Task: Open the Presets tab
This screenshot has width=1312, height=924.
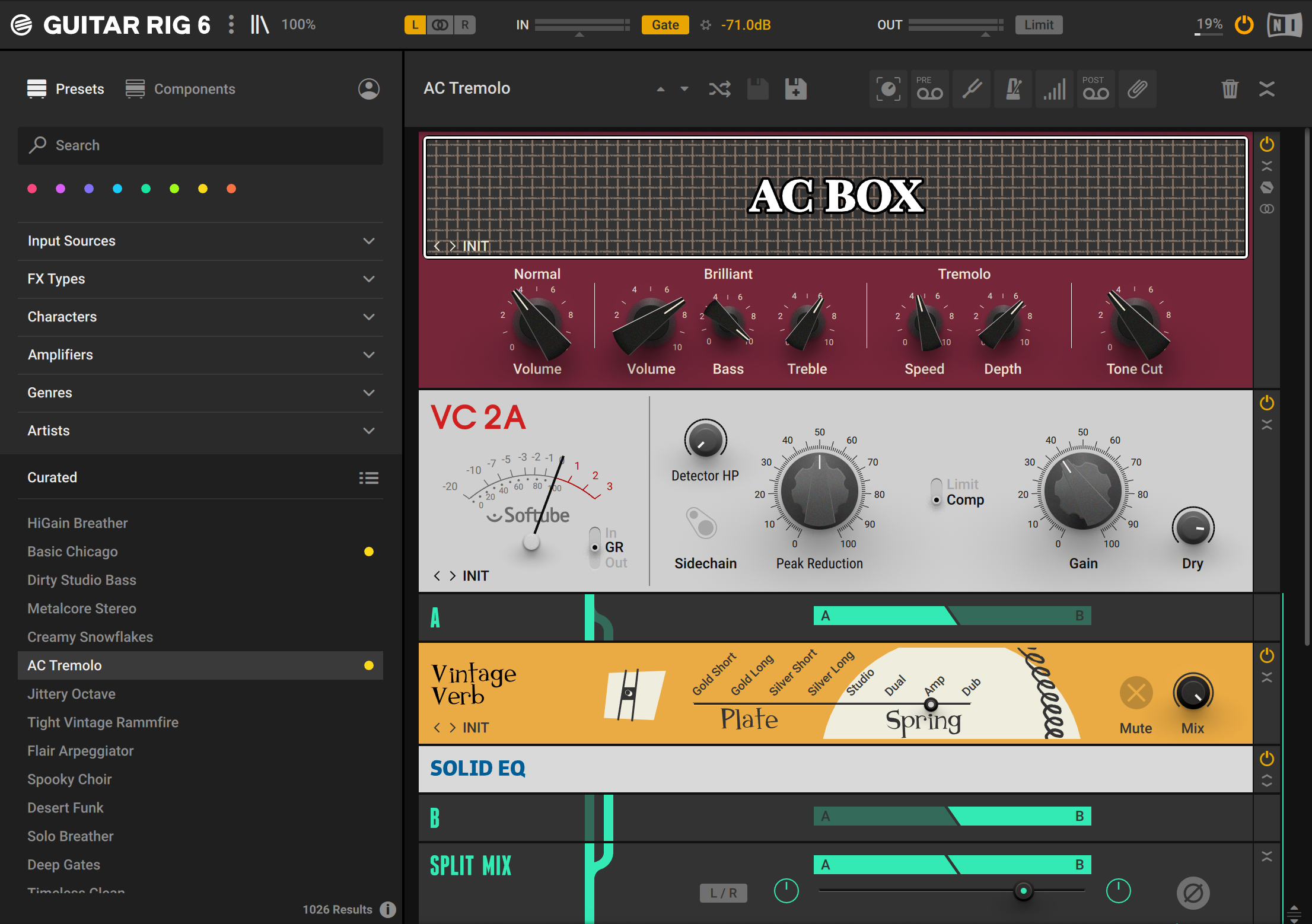Action: tap(66, 89)
